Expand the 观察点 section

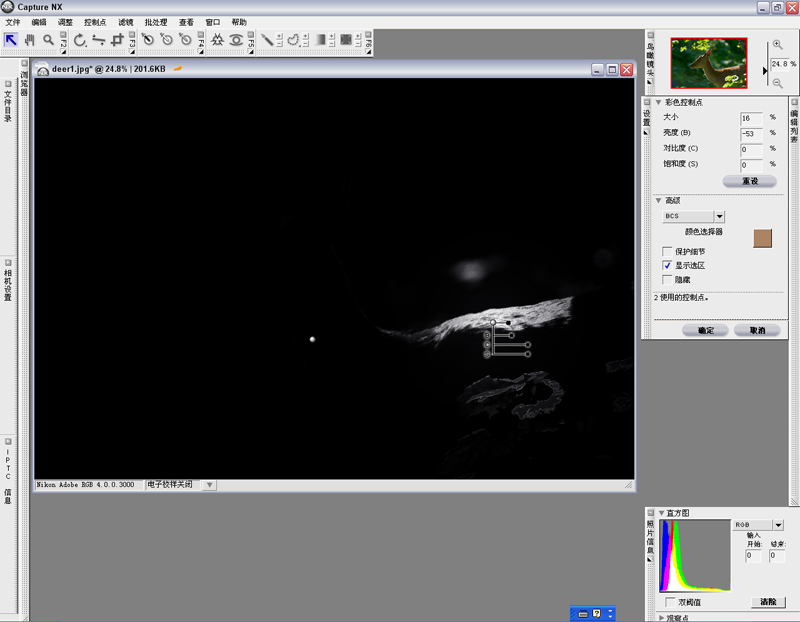[662, 618]
